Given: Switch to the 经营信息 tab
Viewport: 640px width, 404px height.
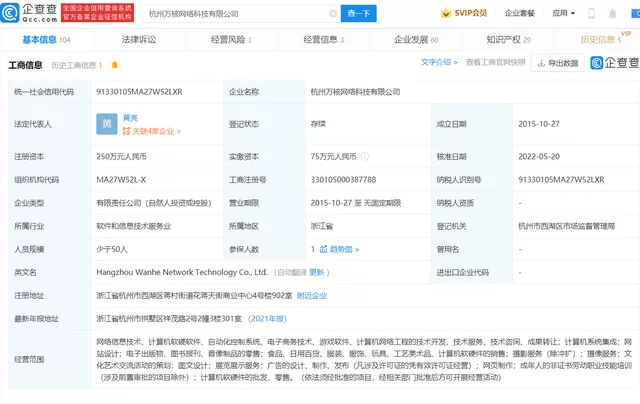Looking at the screenshot, I should tap(324, 40).
